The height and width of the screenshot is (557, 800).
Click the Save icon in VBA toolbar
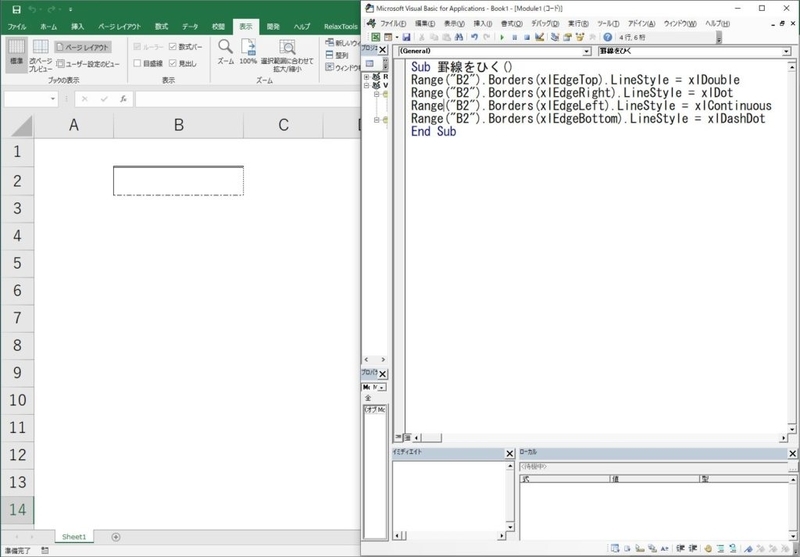406,37
